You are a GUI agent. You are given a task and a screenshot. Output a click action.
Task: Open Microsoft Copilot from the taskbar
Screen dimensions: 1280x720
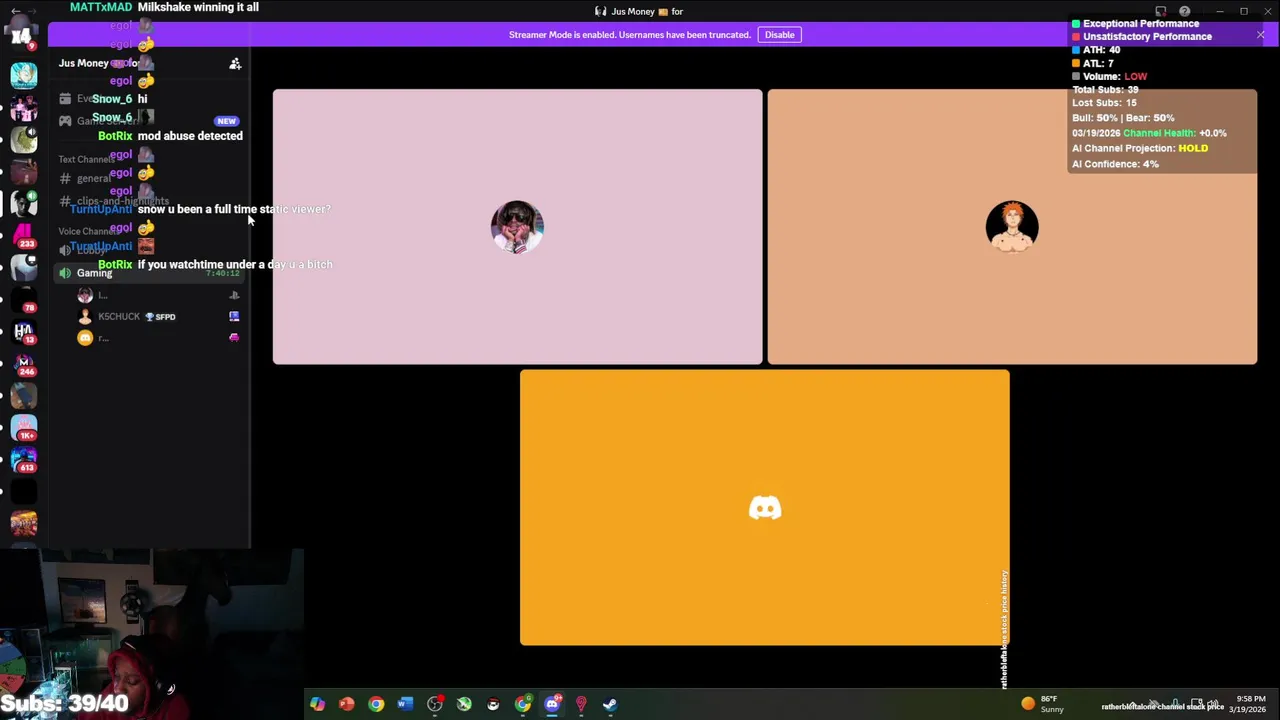coord(317,704)
